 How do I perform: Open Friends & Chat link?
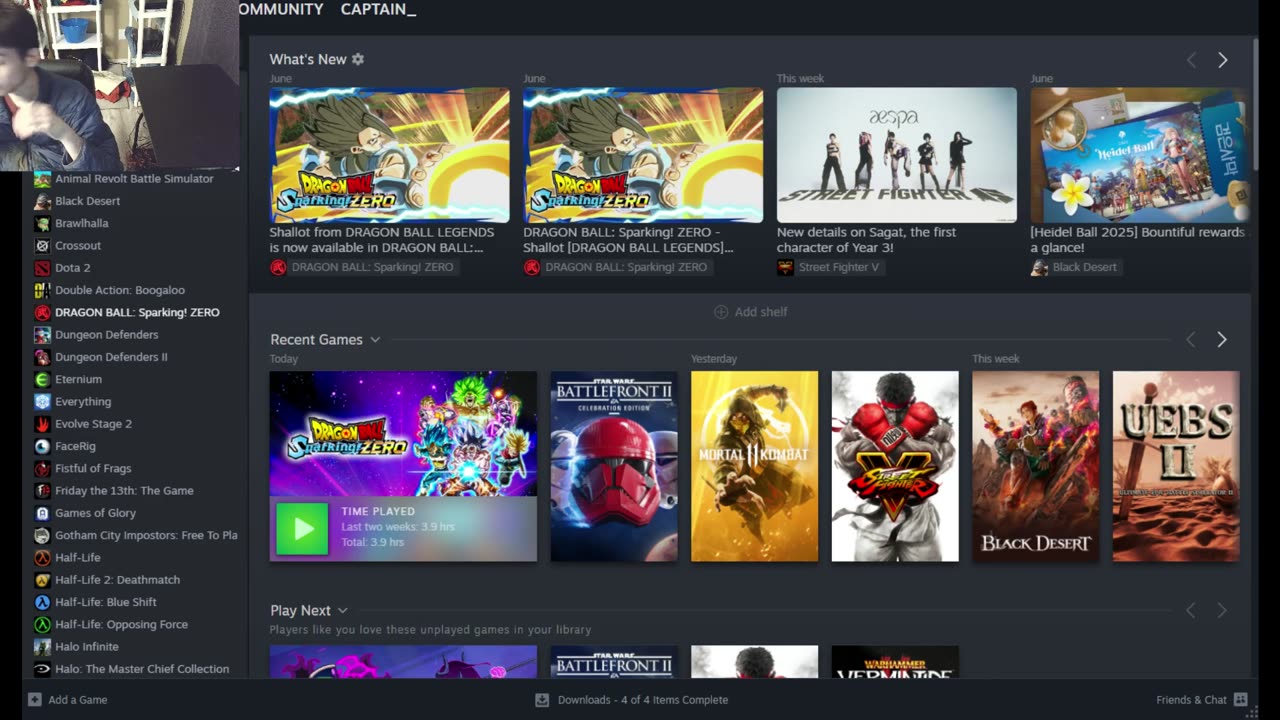(1191, 700)
